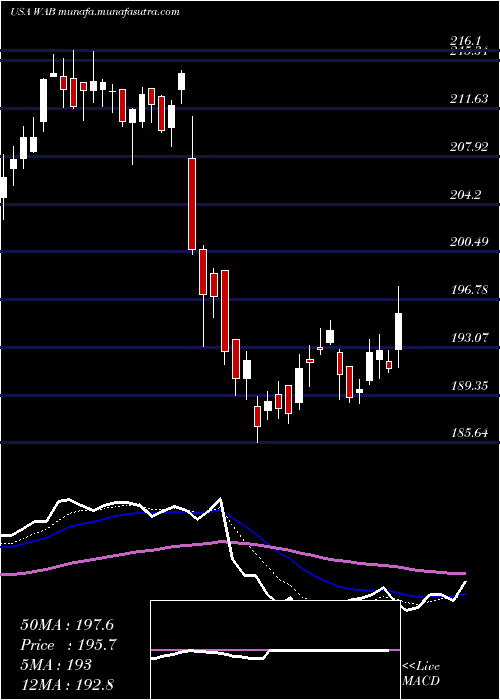Click the 193.07 price level label
The height and width of the screenshot is (700, 500).
469,338
